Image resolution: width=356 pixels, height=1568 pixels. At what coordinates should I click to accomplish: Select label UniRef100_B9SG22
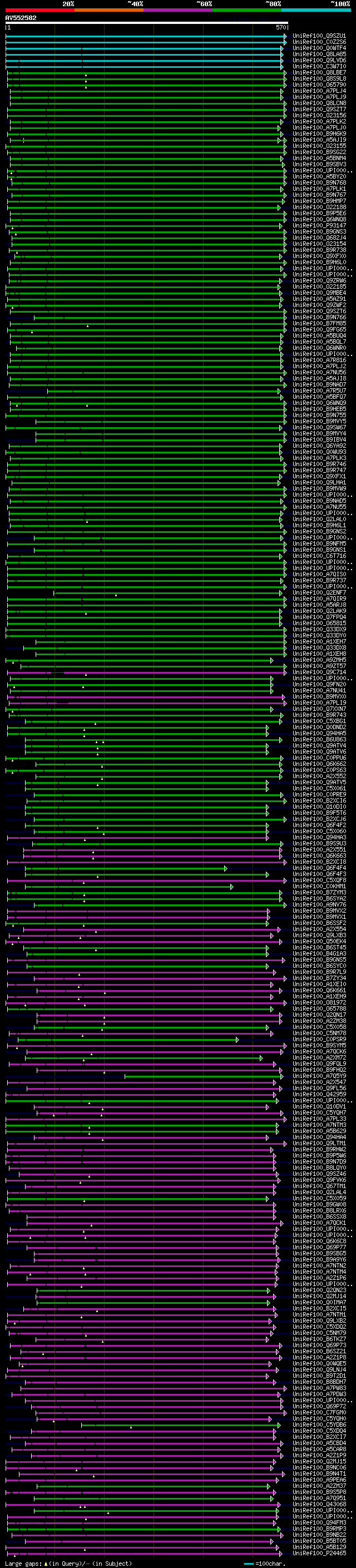point(319,152)
